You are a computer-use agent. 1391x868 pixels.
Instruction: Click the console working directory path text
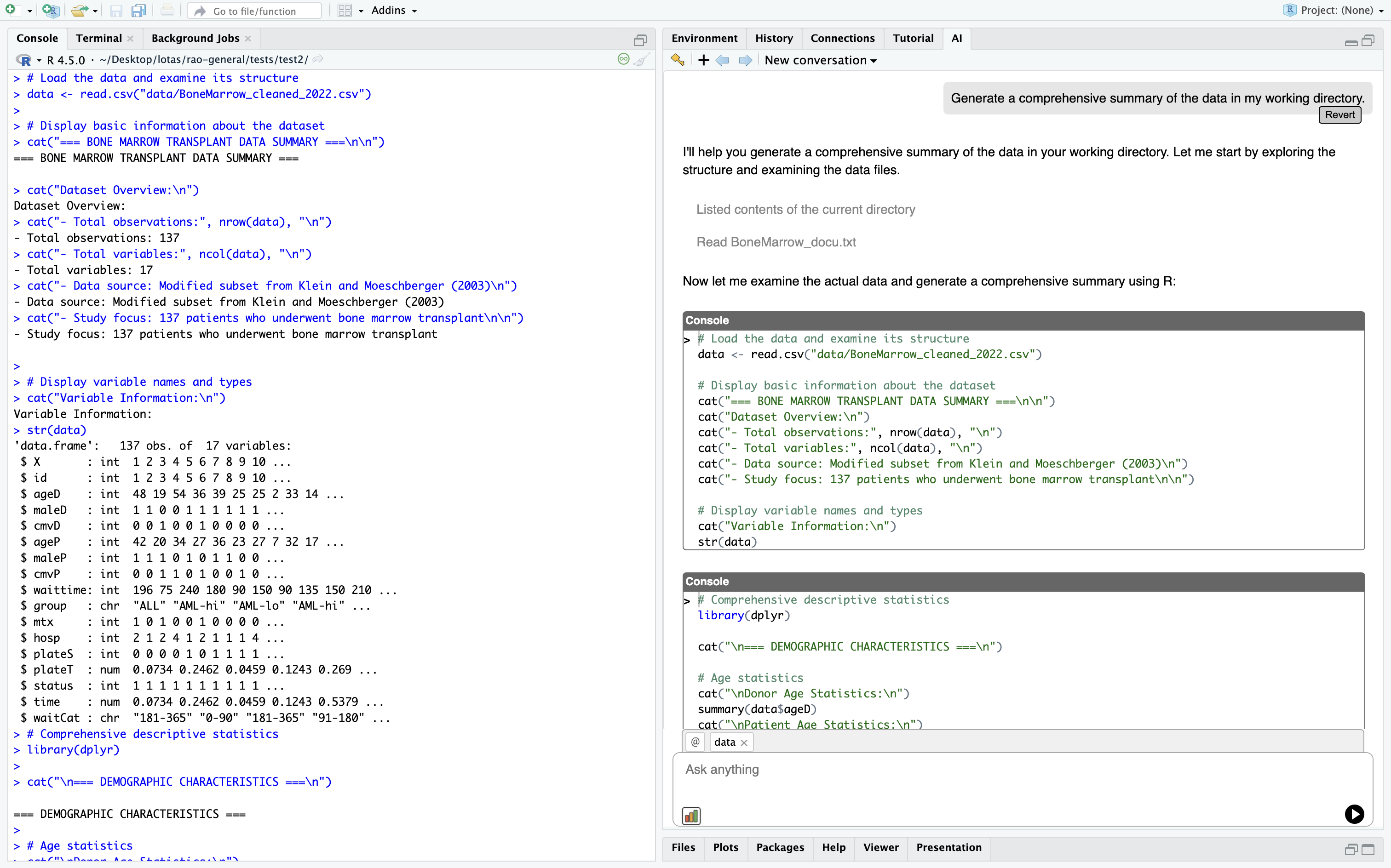tap(203, 60)
